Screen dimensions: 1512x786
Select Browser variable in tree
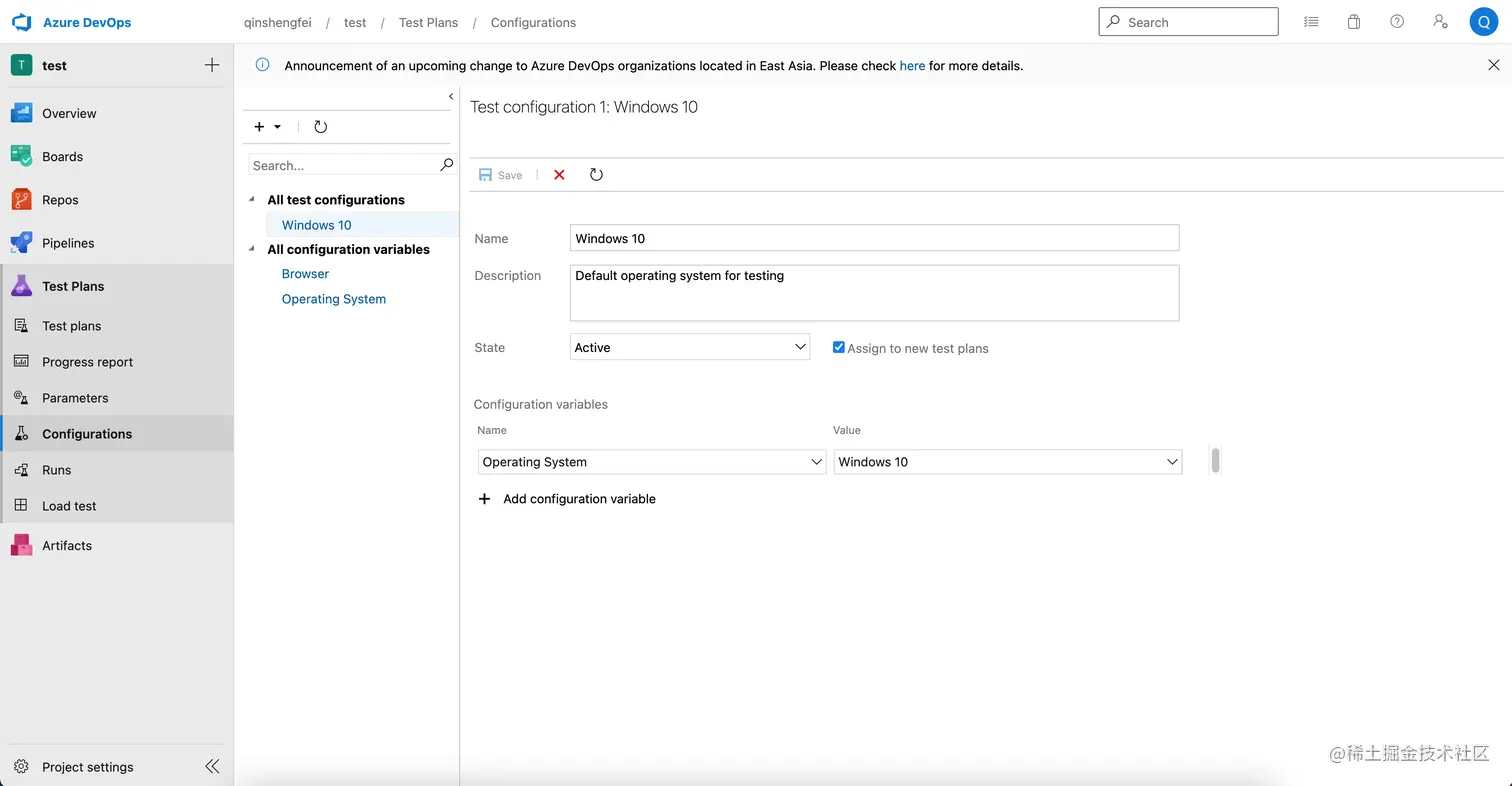coord(305,274)
